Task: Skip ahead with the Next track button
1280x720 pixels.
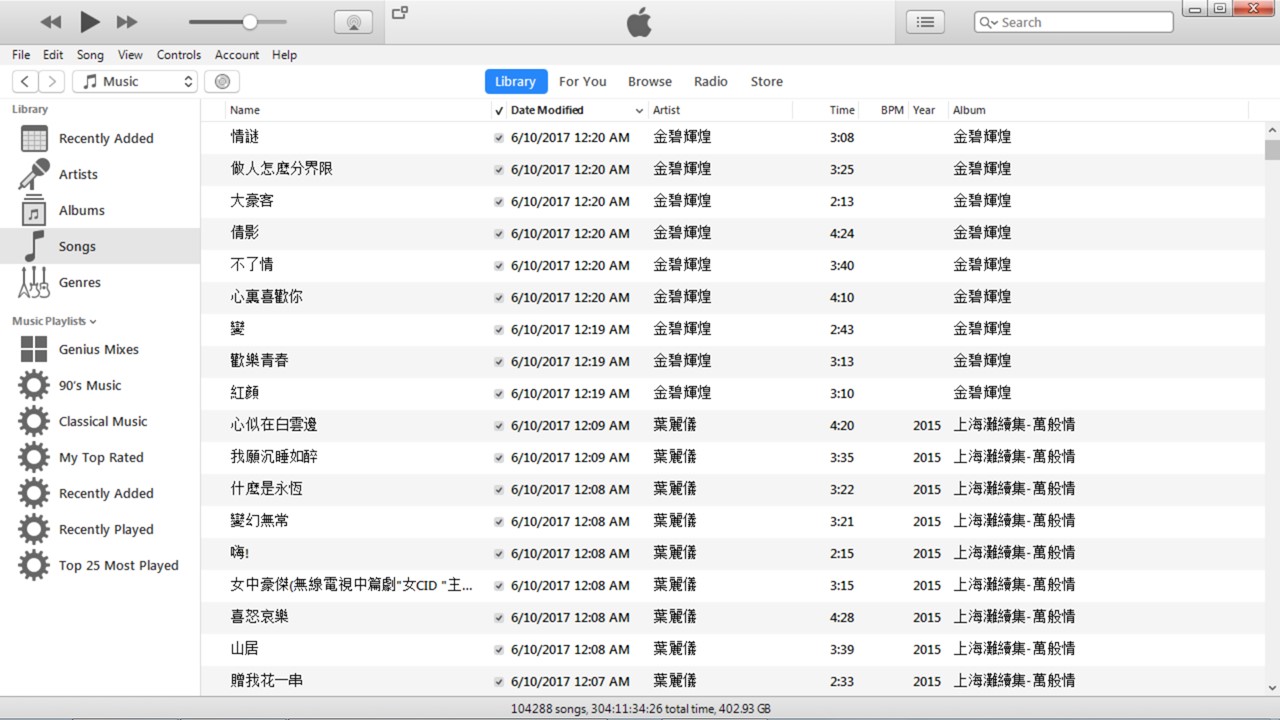Action: tap(127, 22)
